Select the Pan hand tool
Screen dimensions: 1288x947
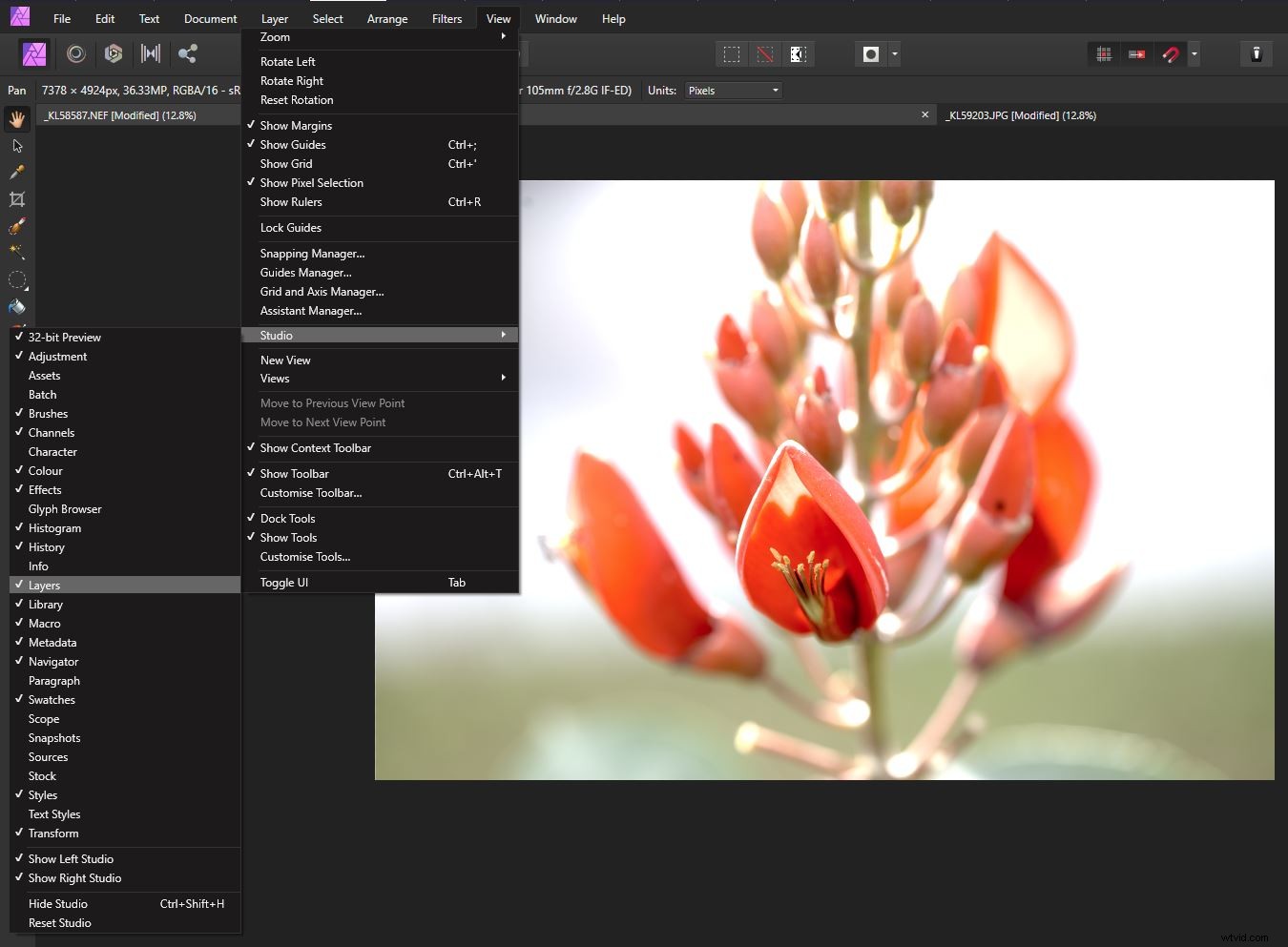(16, 118)
